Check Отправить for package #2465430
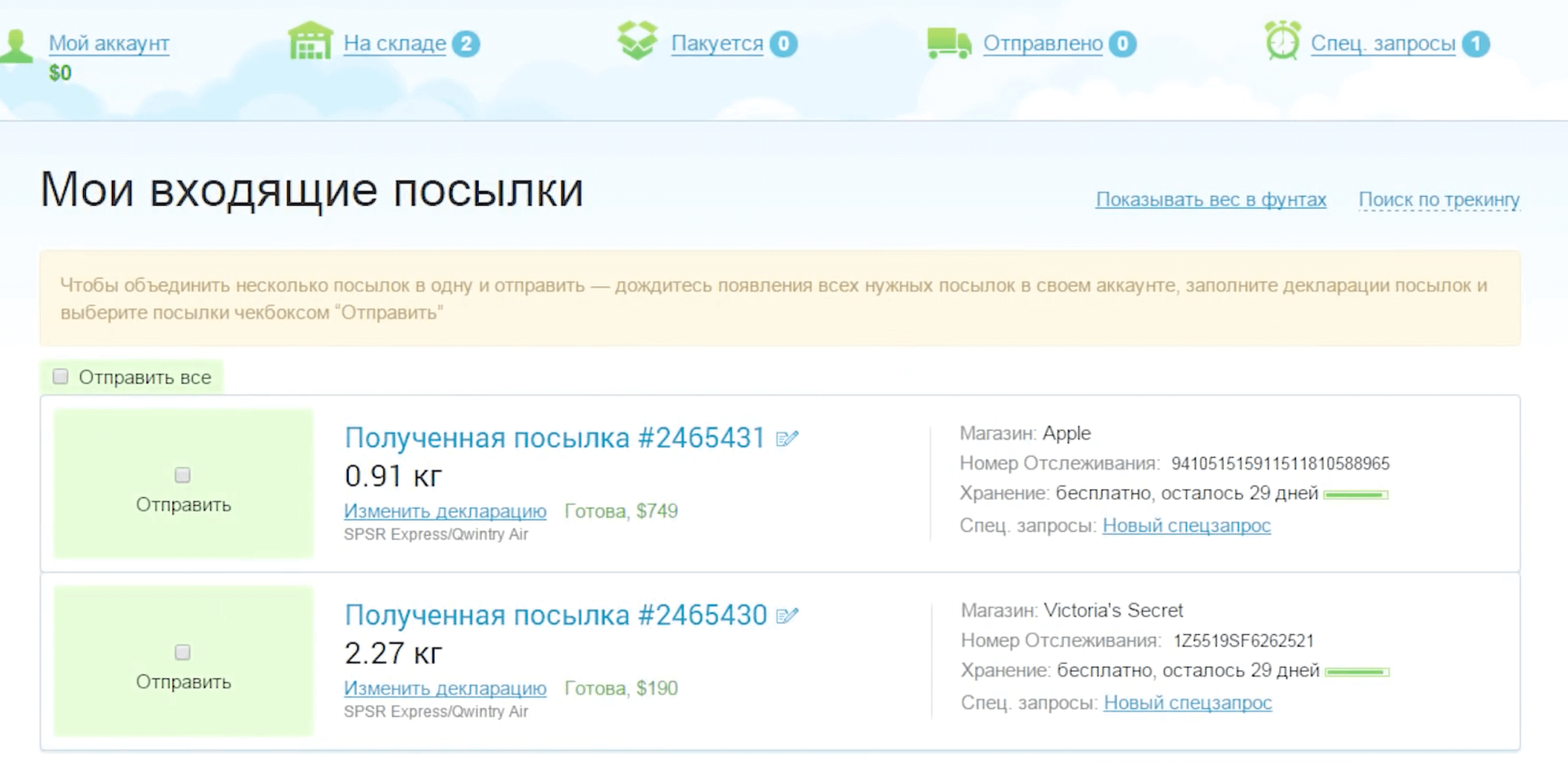1568x762 pixels. tap(183, 652)
